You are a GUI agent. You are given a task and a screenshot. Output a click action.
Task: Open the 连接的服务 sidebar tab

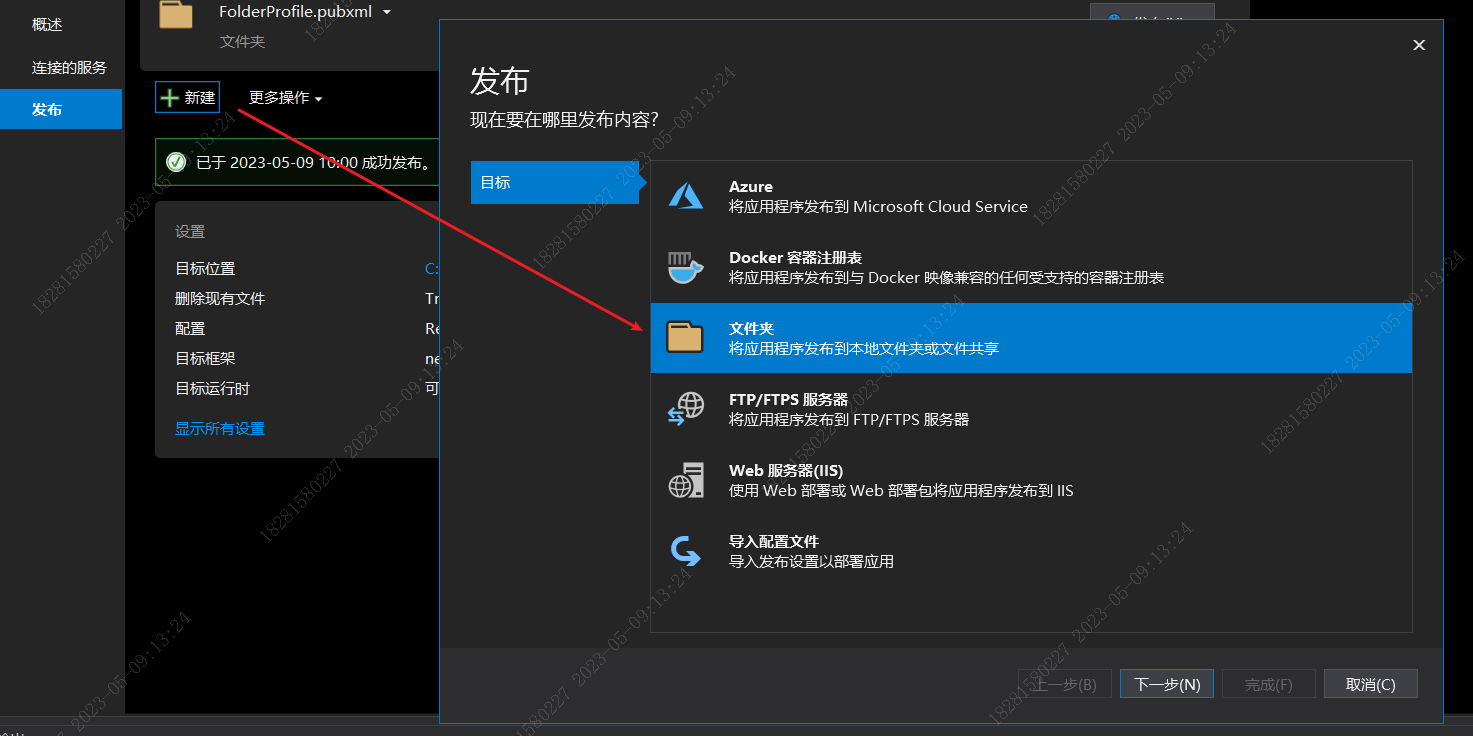[61, 67]
